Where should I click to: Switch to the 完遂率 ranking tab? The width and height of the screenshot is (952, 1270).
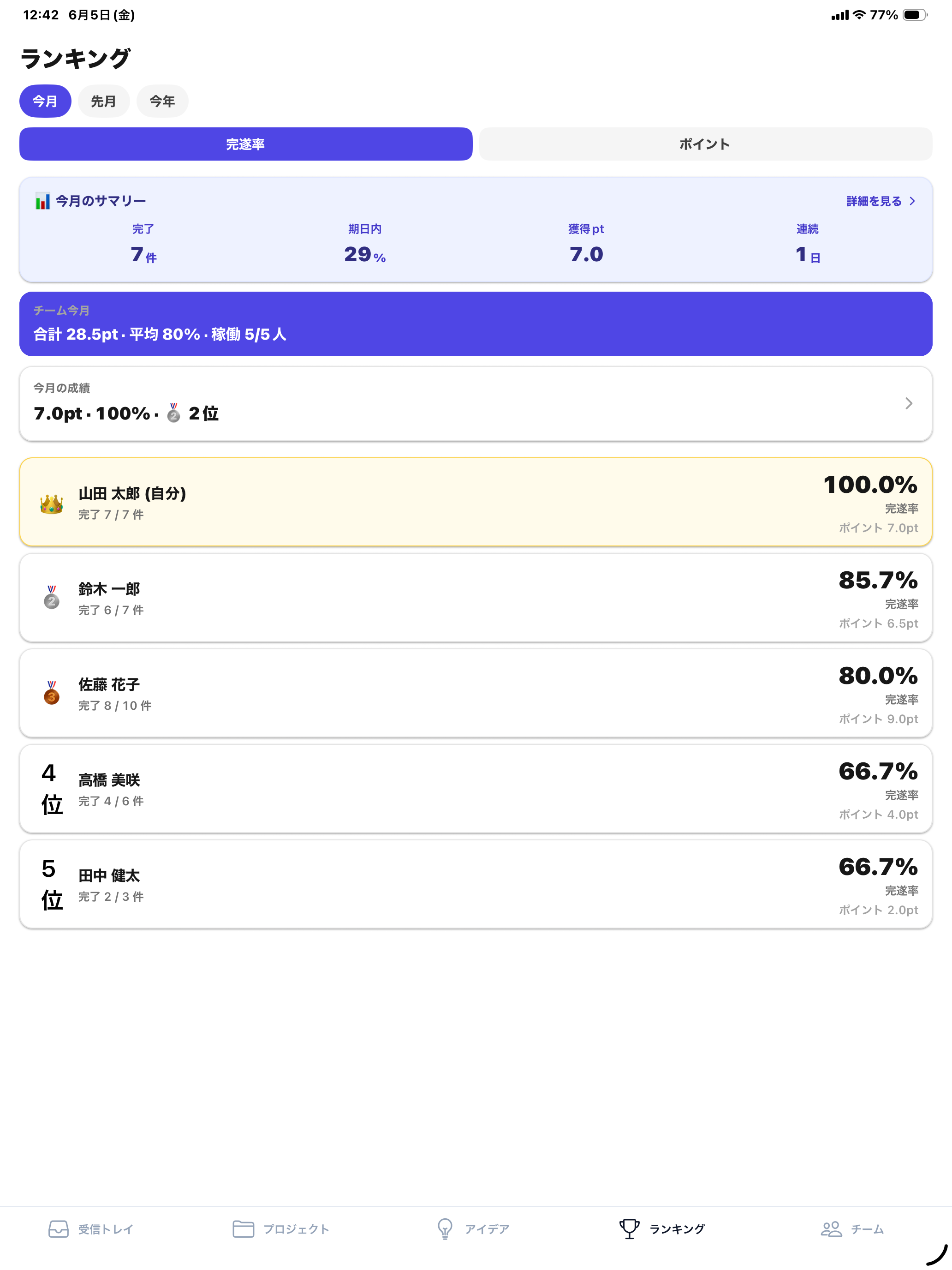(245, 144)
